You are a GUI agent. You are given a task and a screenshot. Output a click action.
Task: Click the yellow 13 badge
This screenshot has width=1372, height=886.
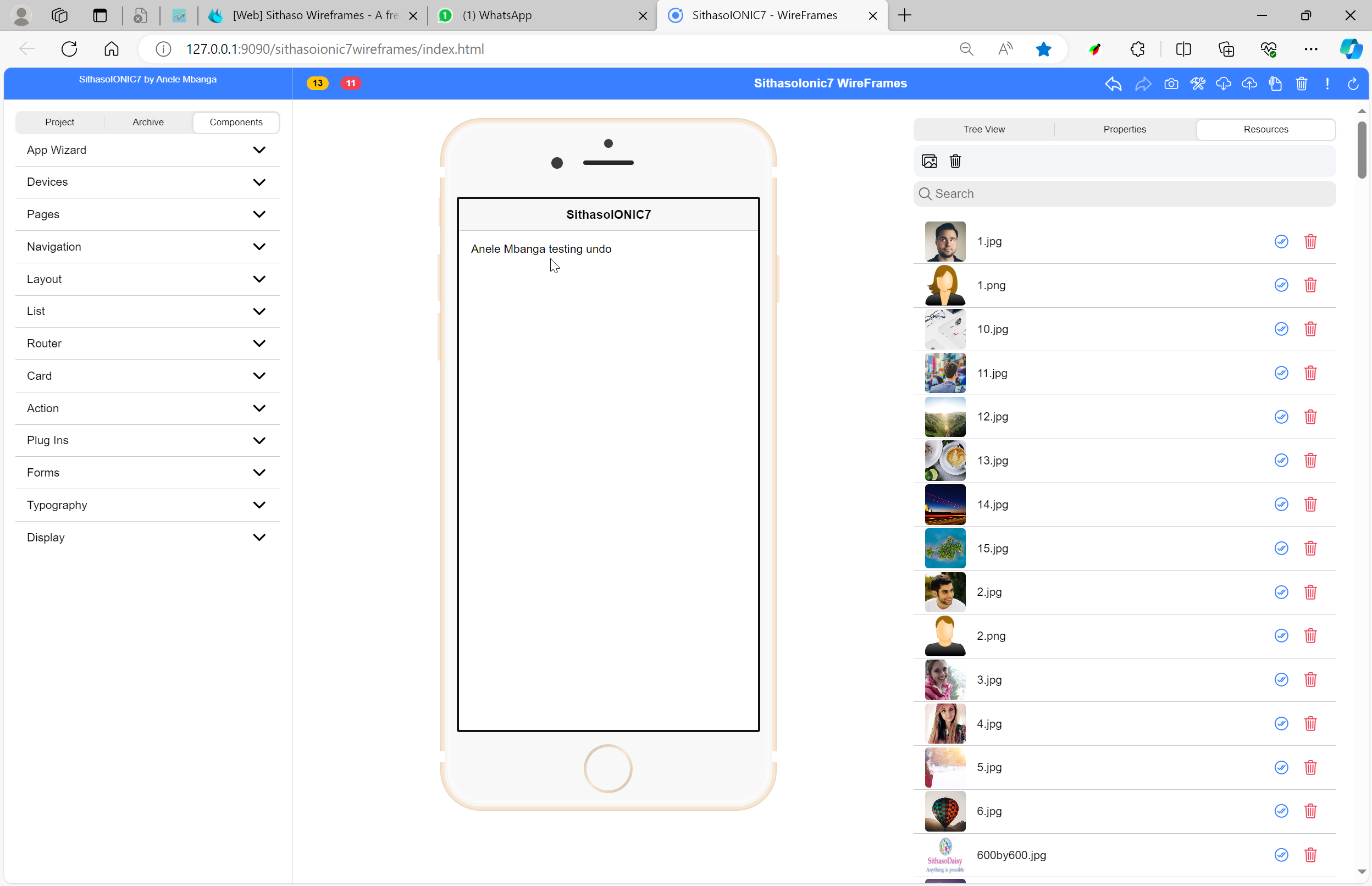[318, 84]
